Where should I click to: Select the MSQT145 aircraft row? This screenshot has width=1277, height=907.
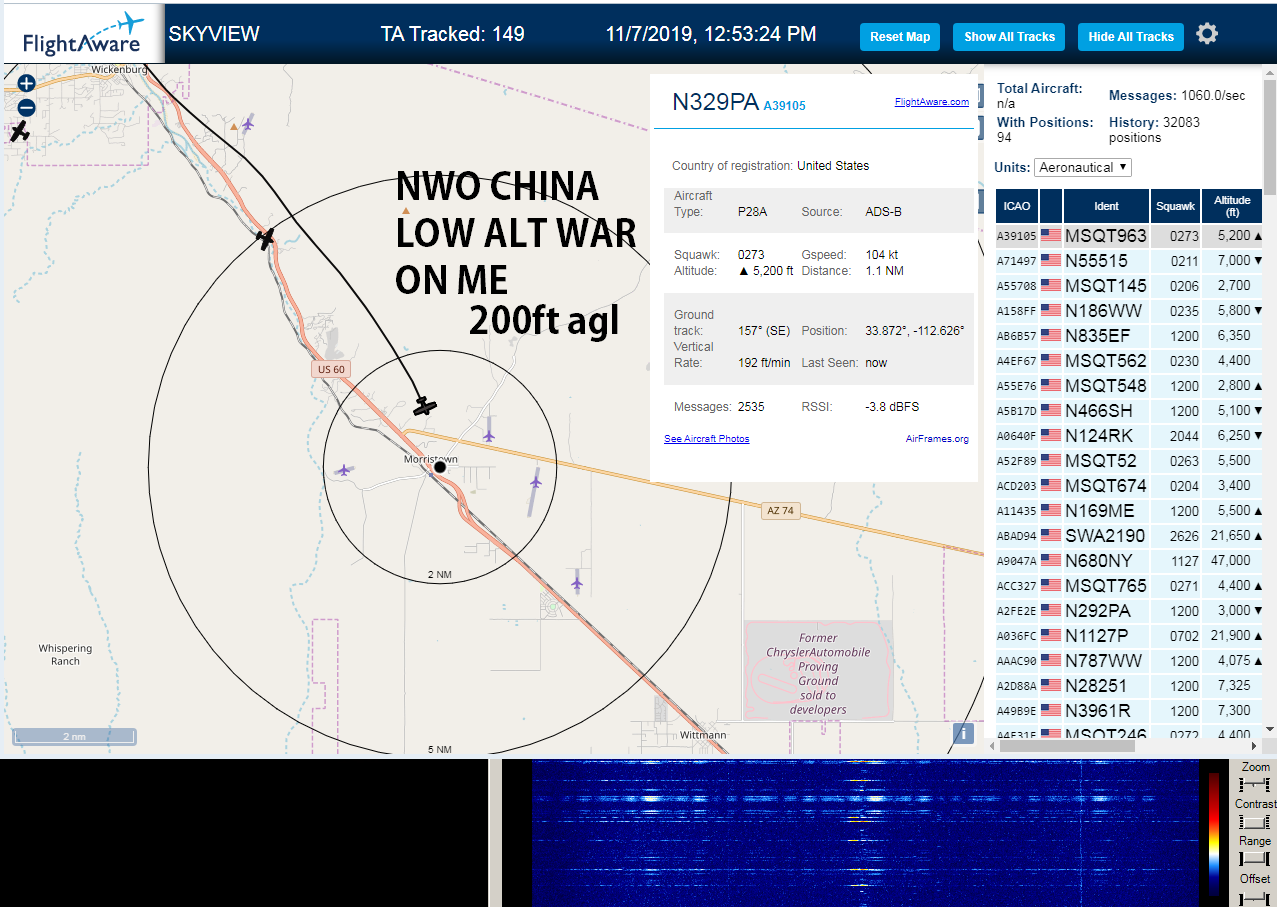click(1129, 286)
